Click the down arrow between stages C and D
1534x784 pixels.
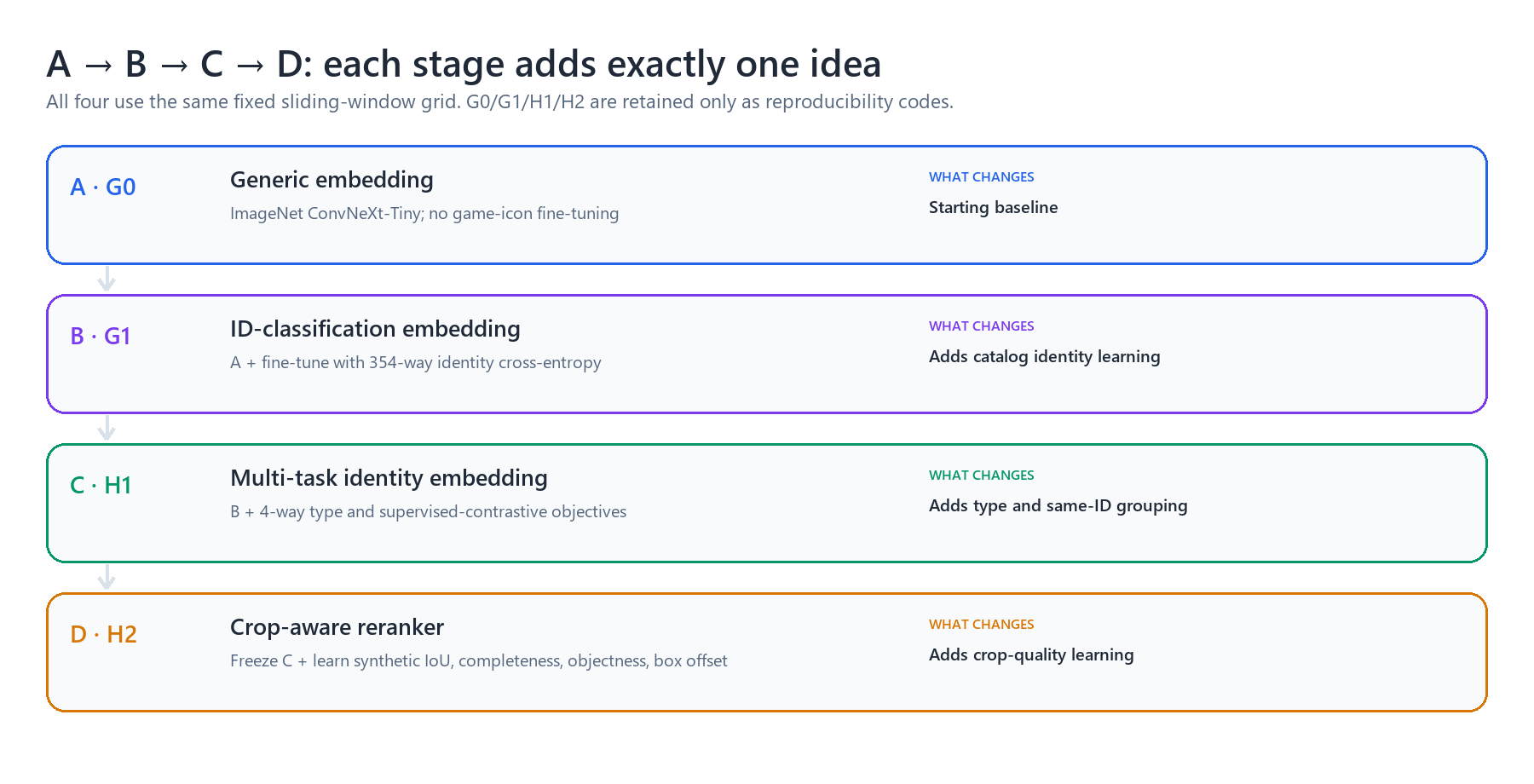107,578
